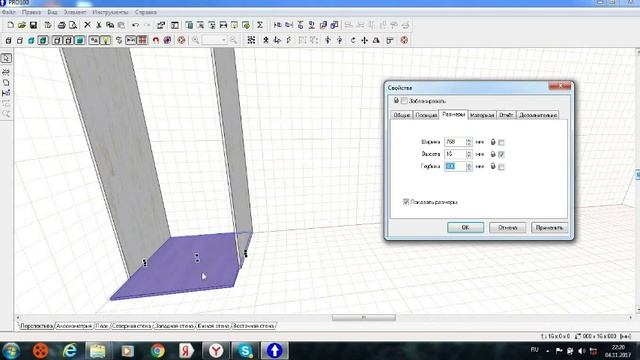Click the Cut scissors icon

pos(98,25)
